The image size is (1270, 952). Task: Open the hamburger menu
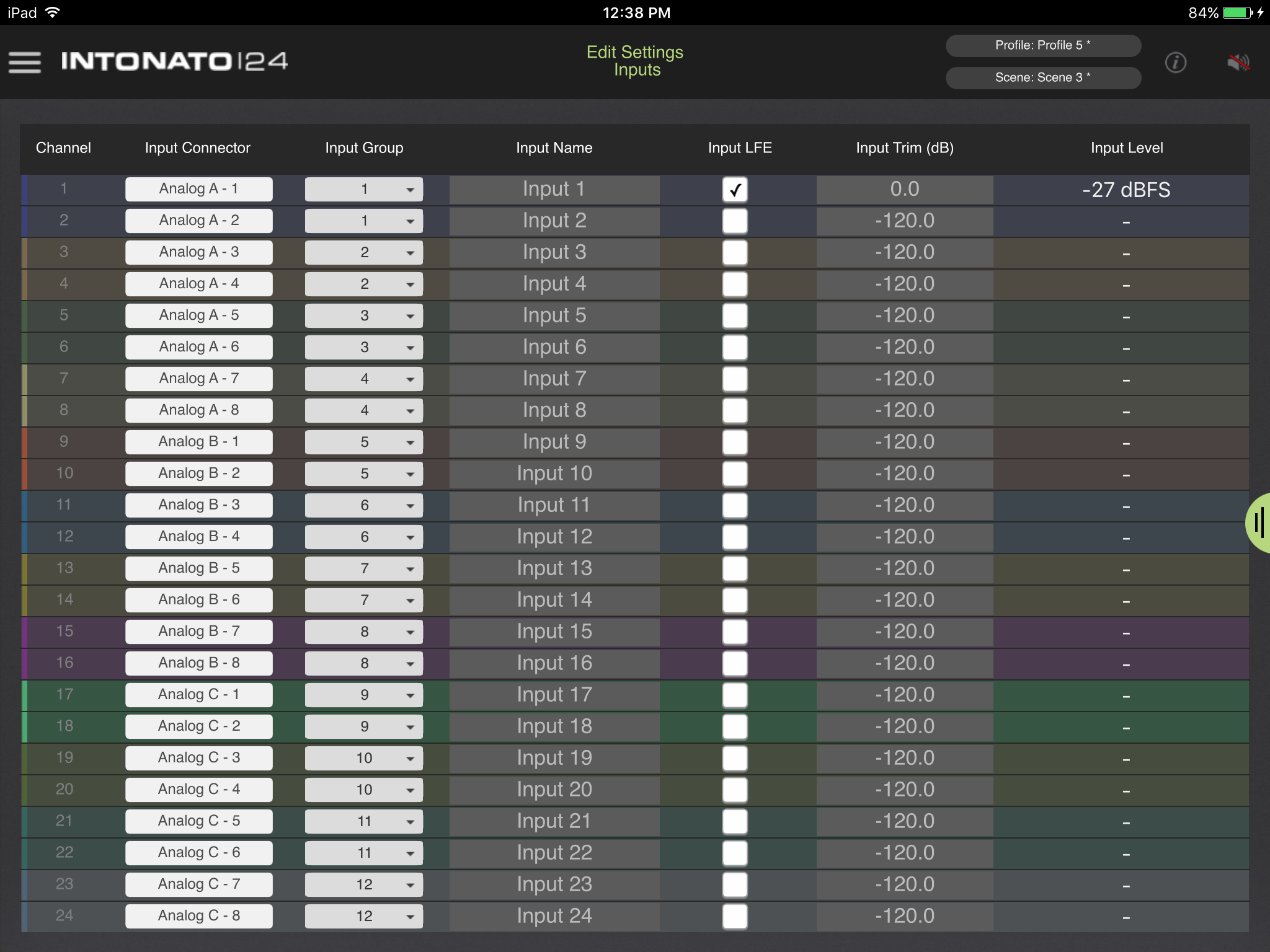(x=25, y=62)
